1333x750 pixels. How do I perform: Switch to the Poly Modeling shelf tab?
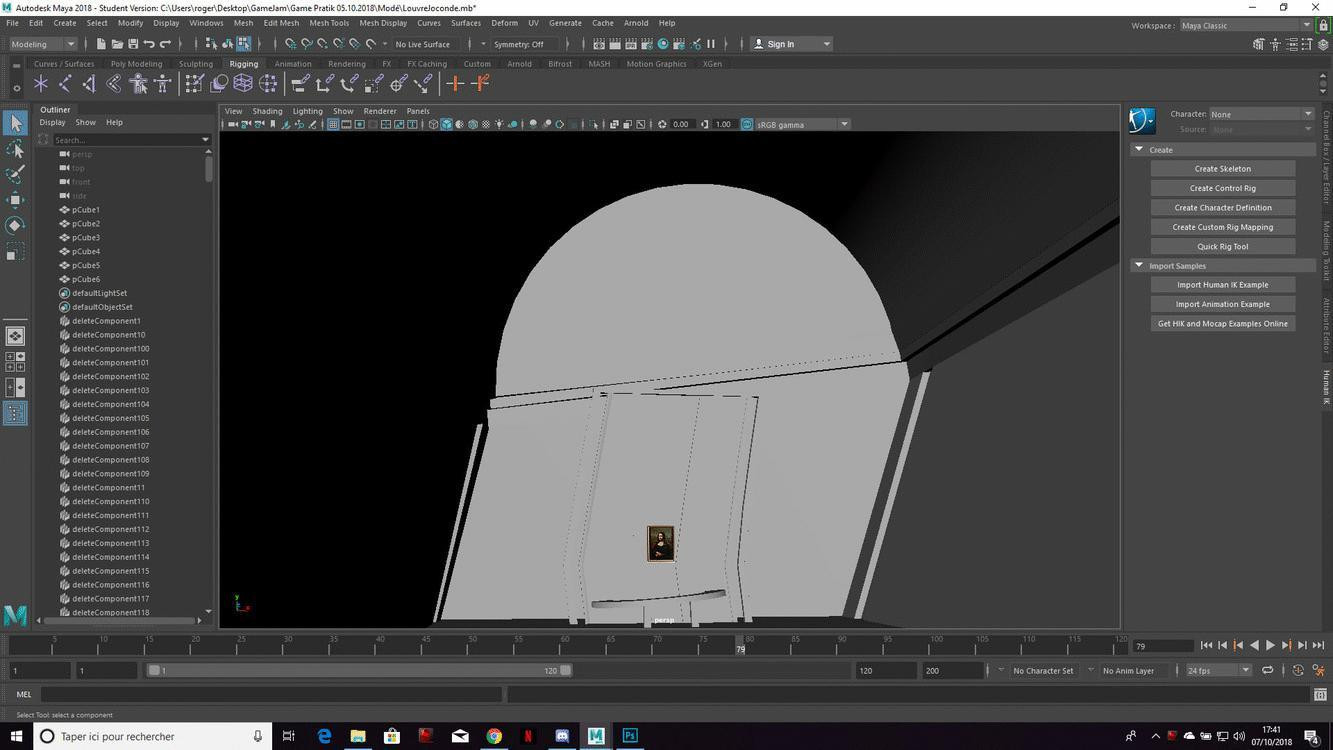[137, 64]
